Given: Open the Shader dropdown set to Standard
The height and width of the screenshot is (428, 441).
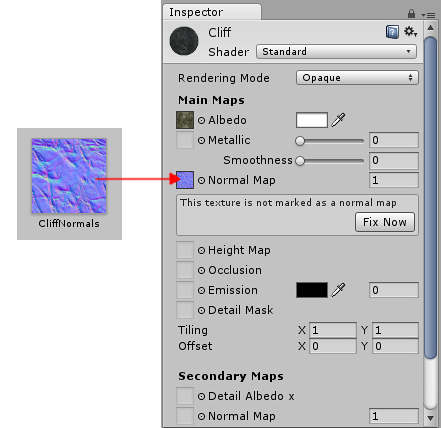Looking at the screenshot, I should tap(336, 52).
